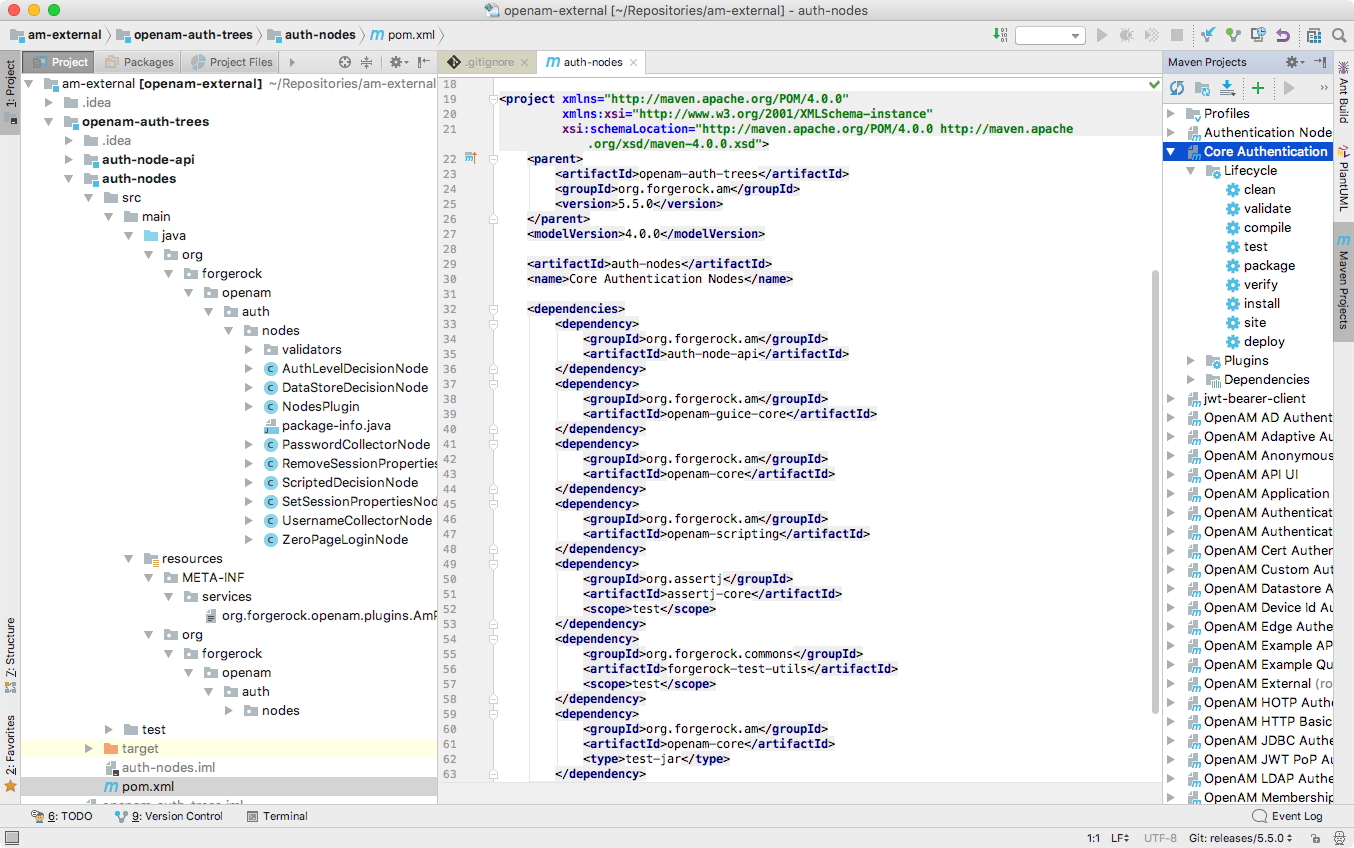Open Search Everywhere magnifier
This screenshot has height=848, width=1354.
point(1341,33)
